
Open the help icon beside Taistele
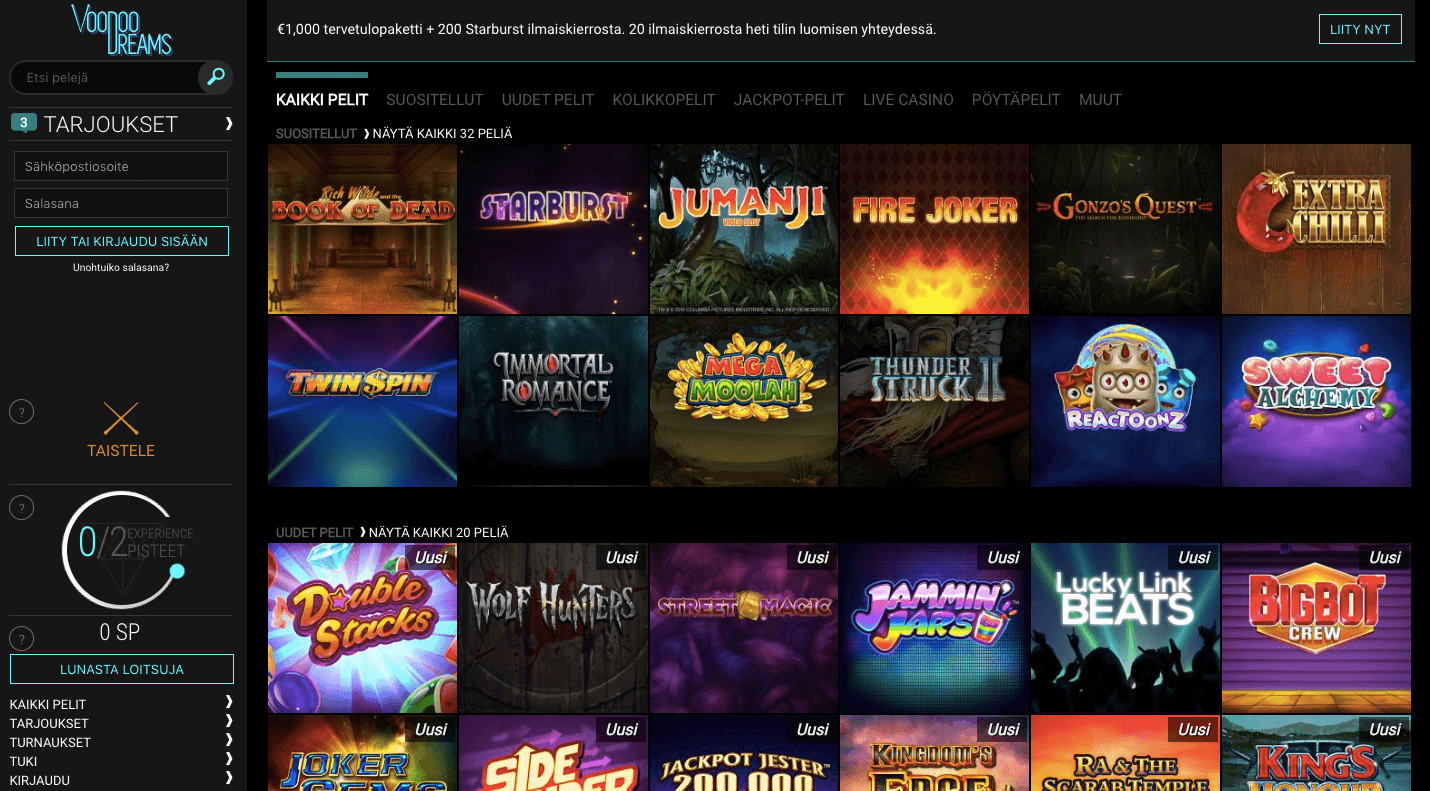tap(21, 412)
